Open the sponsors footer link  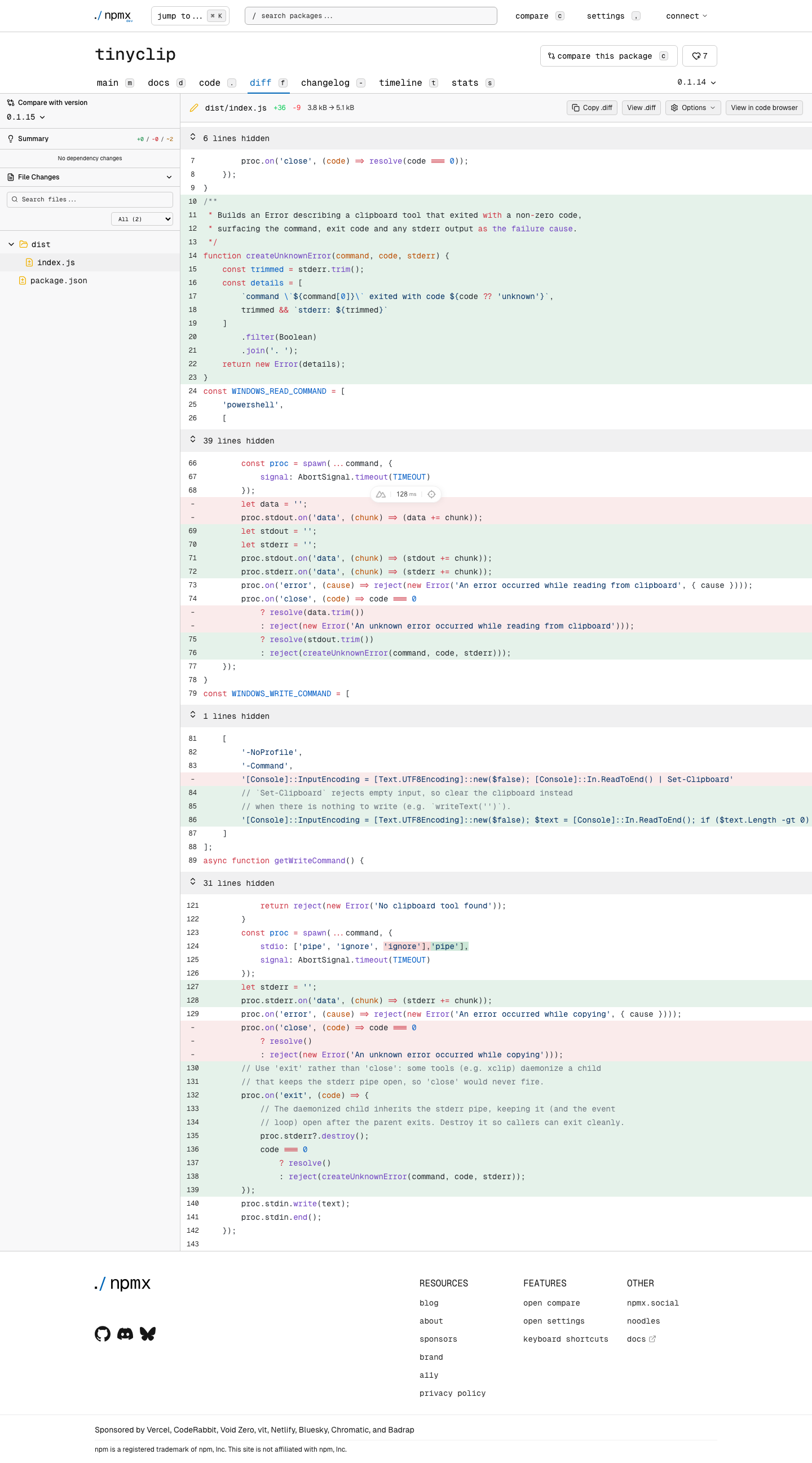(x=438, y=1339)
